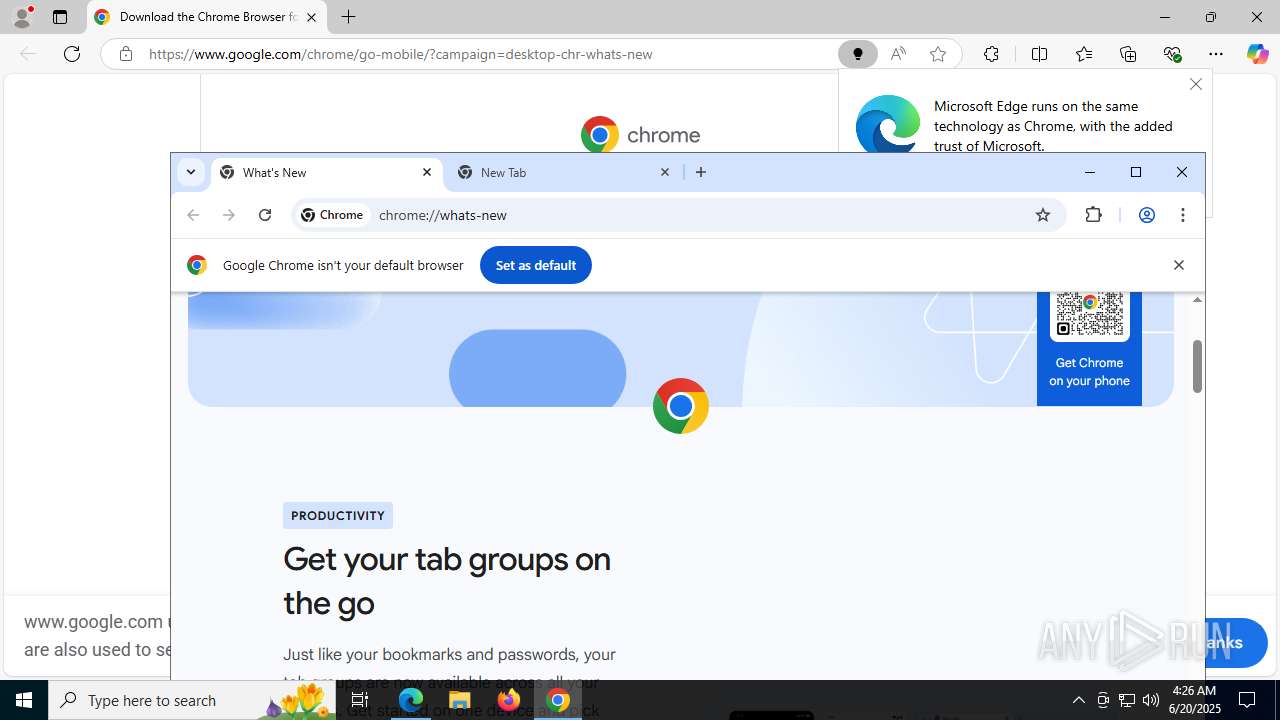Viewport: 1280px width, 720px height.
Task: Switch to the What's New tab in Chrome
Action: click(326, 172)
